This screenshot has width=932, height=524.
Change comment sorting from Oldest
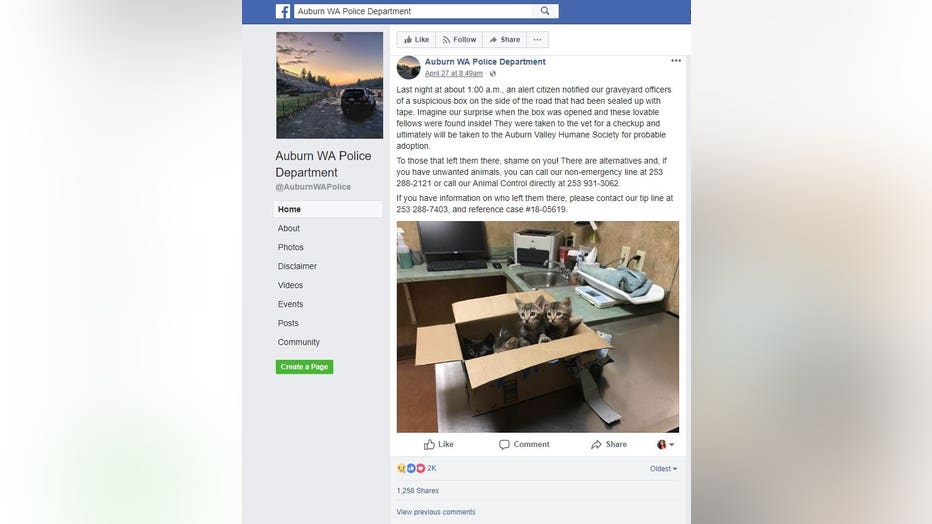(x=663, y=469)
